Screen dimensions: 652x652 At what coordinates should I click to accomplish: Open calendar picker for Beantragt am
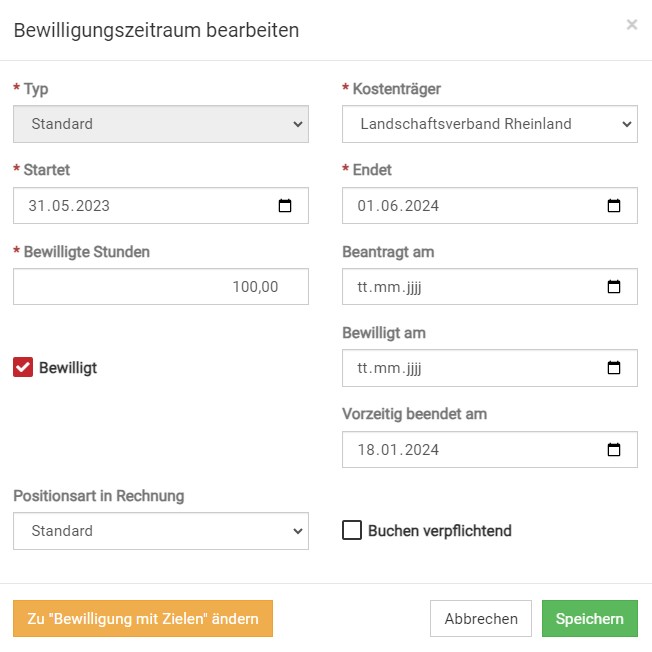[x=614, y=287]
